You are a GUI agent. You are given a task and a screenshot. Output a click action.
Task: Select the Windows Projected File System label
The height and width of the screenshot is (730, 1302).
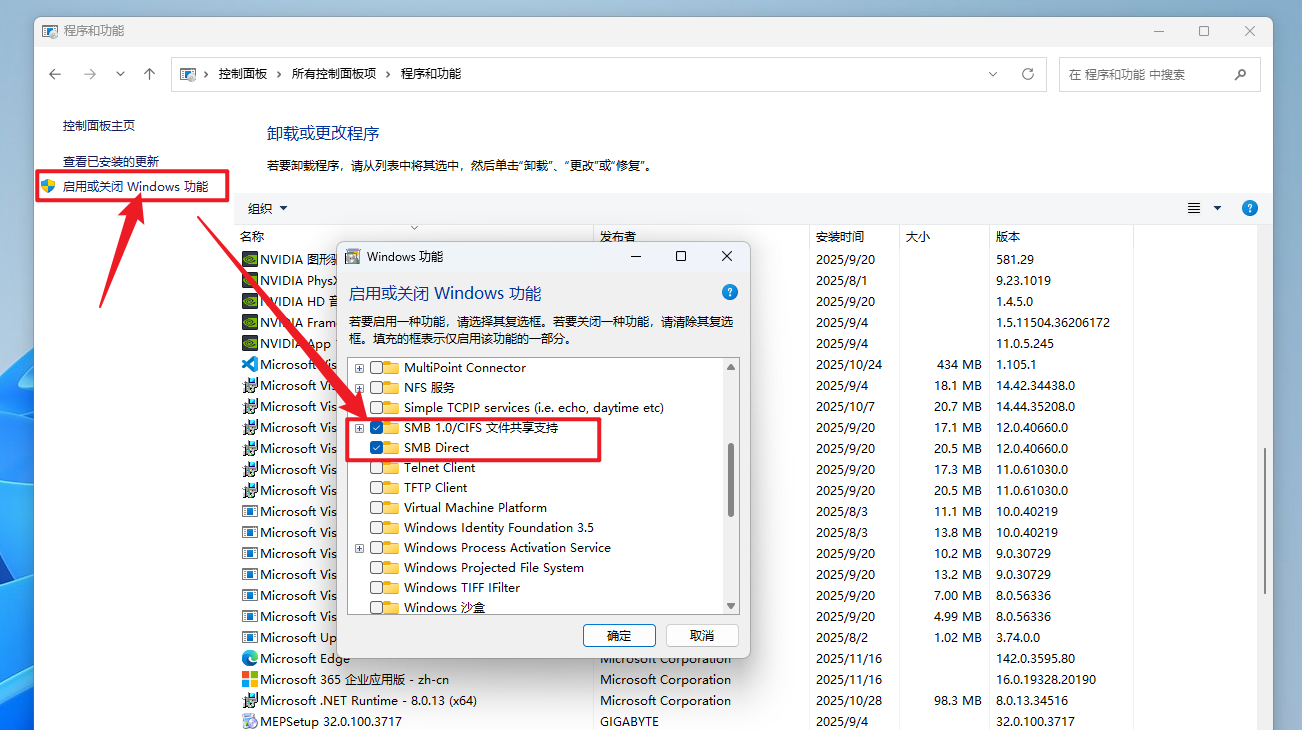coord(494,567)
